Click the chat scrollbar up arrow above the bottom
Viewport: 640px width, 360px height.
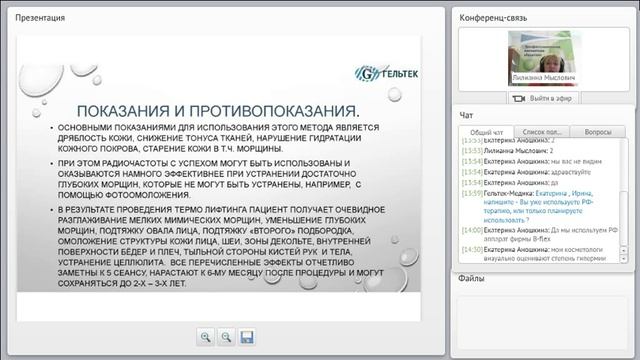coord(623,250)
